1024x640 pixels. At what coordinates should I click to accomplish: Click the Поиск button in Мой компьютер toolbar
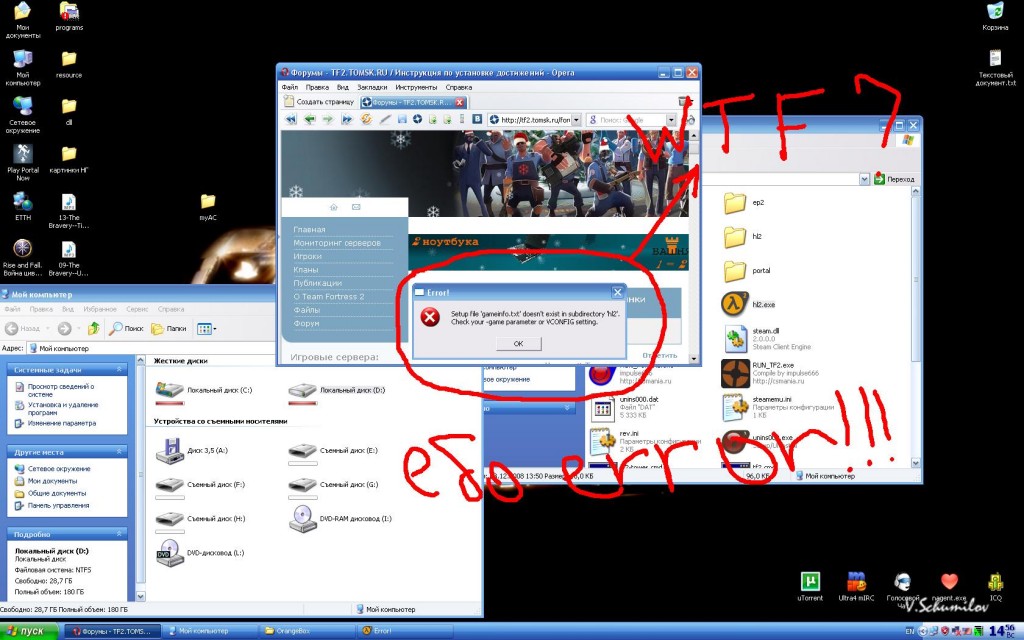pyautogui.click(x=126, y=328)
